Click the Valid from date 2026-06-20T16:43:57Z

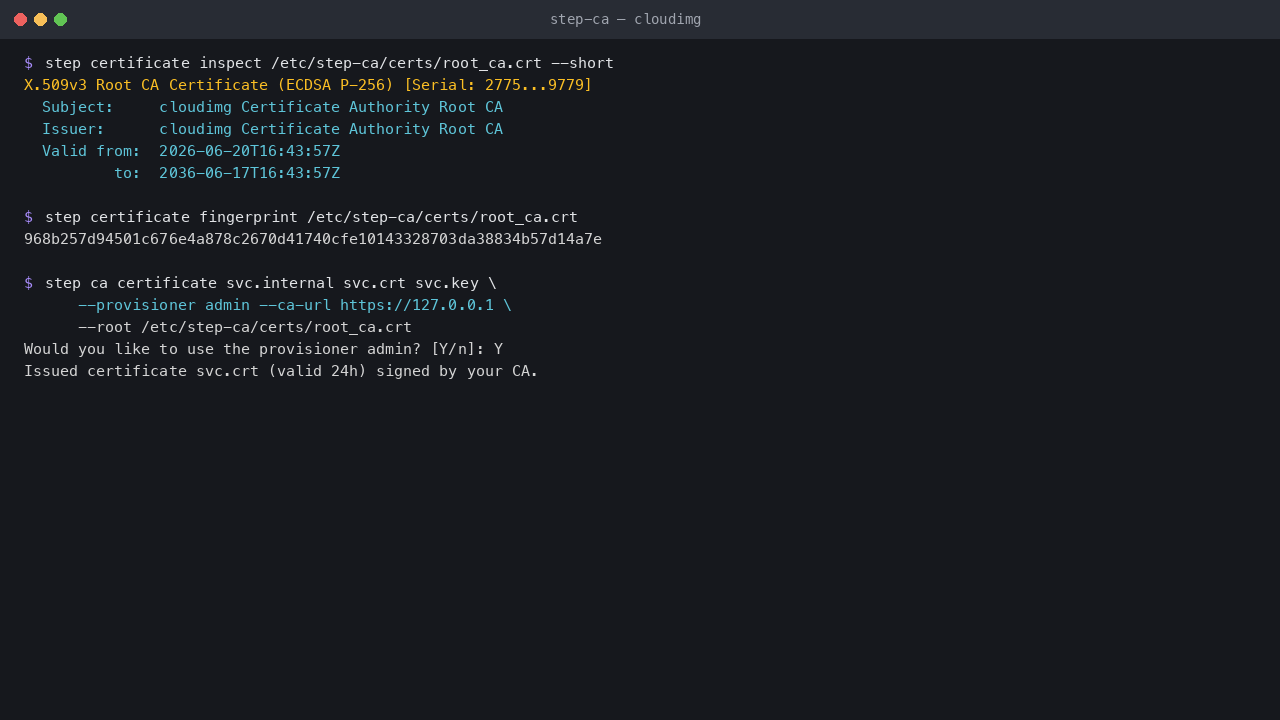pyautogui.click(x=249, y=151)
